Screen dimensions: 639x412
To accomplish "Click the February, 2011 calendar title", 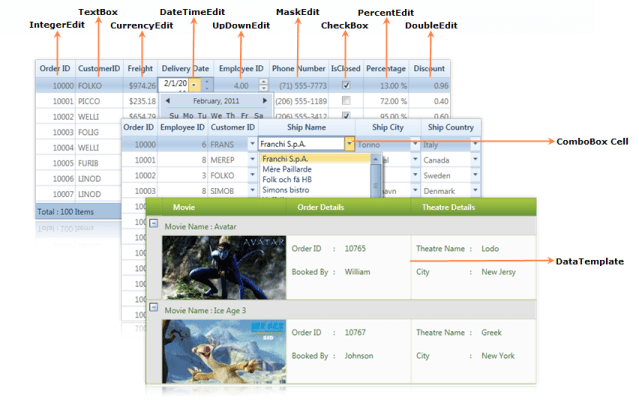I will [216, 101].
